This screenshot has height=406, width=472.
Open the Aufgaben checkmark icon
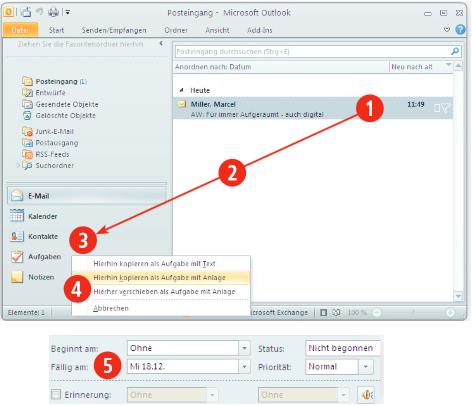[x=17, y=257]
